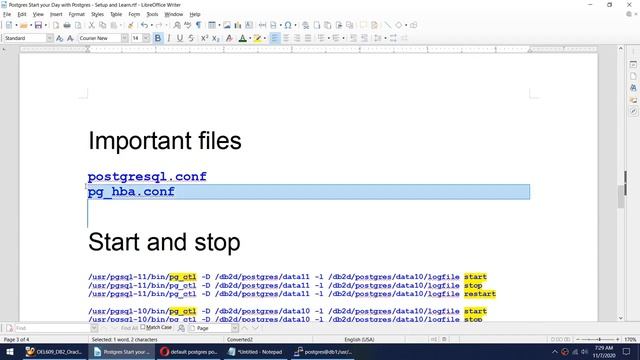Click the language English (USA) status entry
The height and width of the screenshot is (360, 640).
click(x=359, y=339)
